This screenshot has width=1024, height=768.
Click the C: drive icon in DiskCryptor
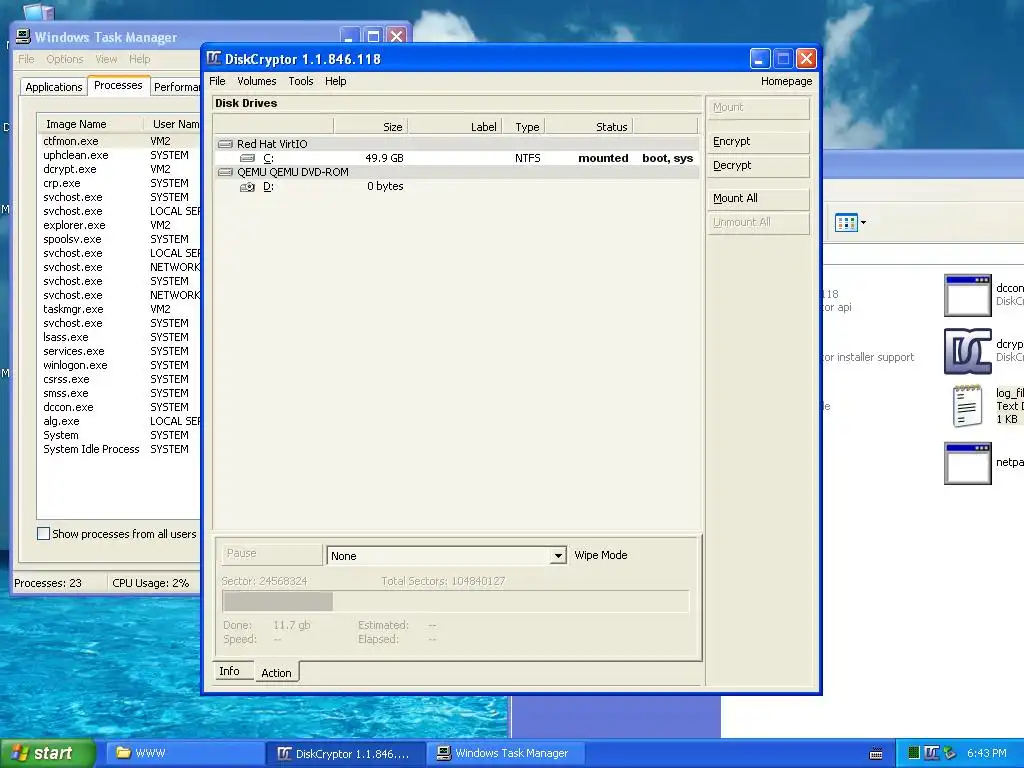point(248,158)
